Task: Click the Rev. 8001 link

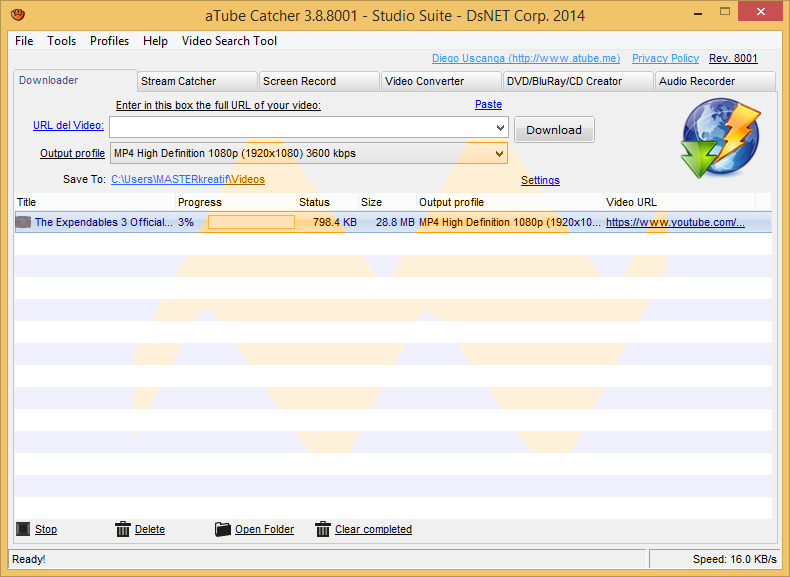Action: coord(733,58)
